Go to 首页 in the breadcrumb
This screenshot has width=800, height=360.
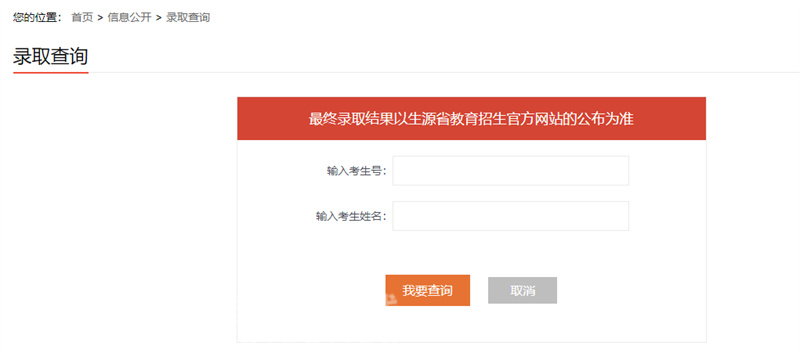82,18
